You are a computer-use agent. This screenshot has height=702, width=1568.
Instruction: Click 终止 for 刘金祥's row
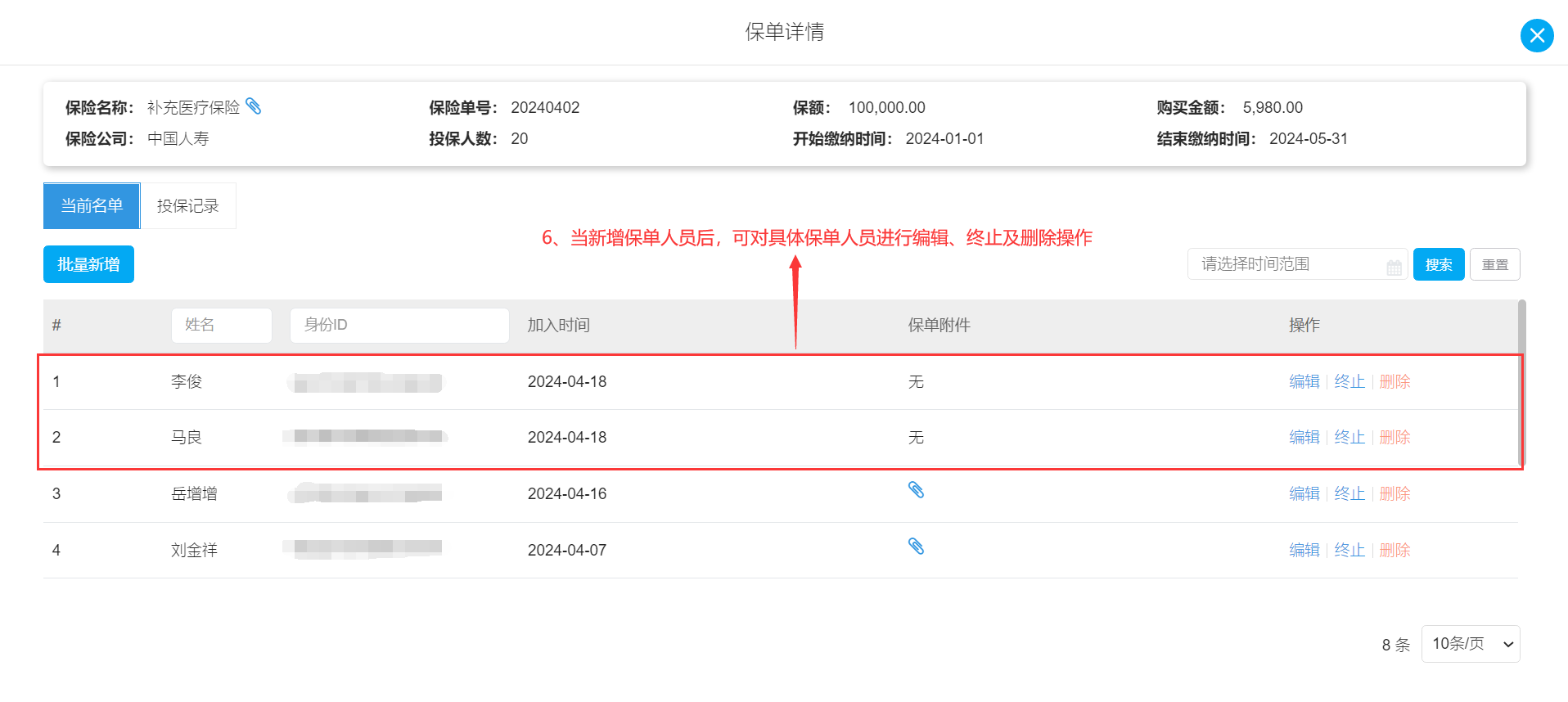click(1349, 550)
